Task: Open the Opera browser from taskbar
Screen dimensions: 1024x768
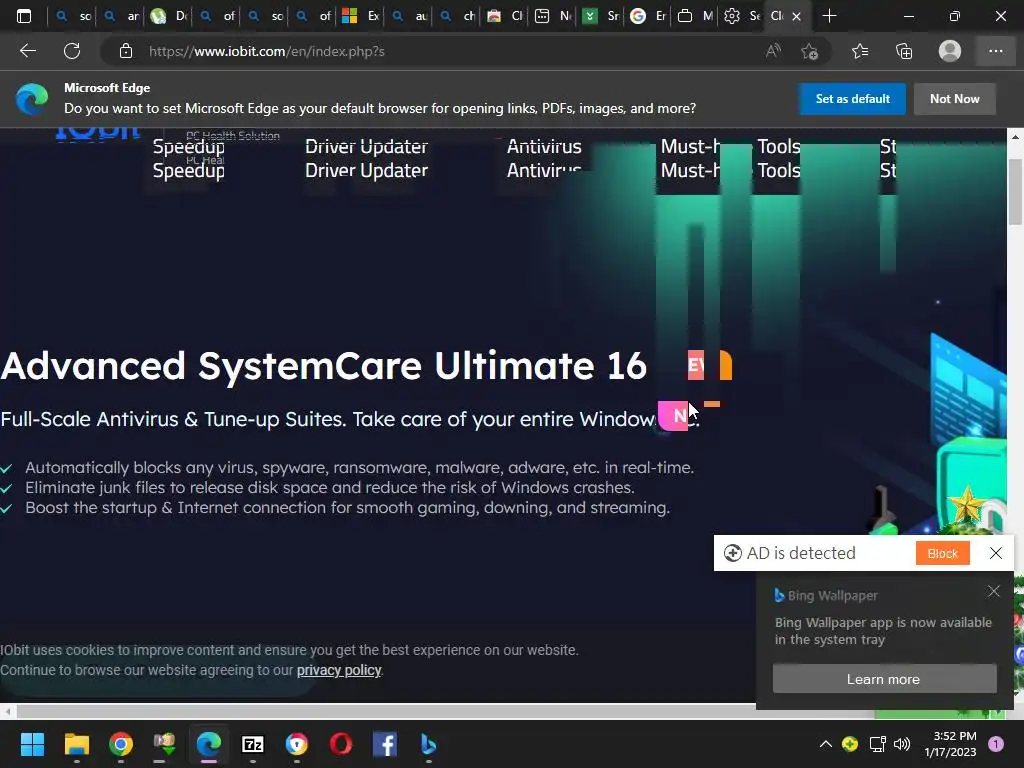Action: click(x=341, y=744)
